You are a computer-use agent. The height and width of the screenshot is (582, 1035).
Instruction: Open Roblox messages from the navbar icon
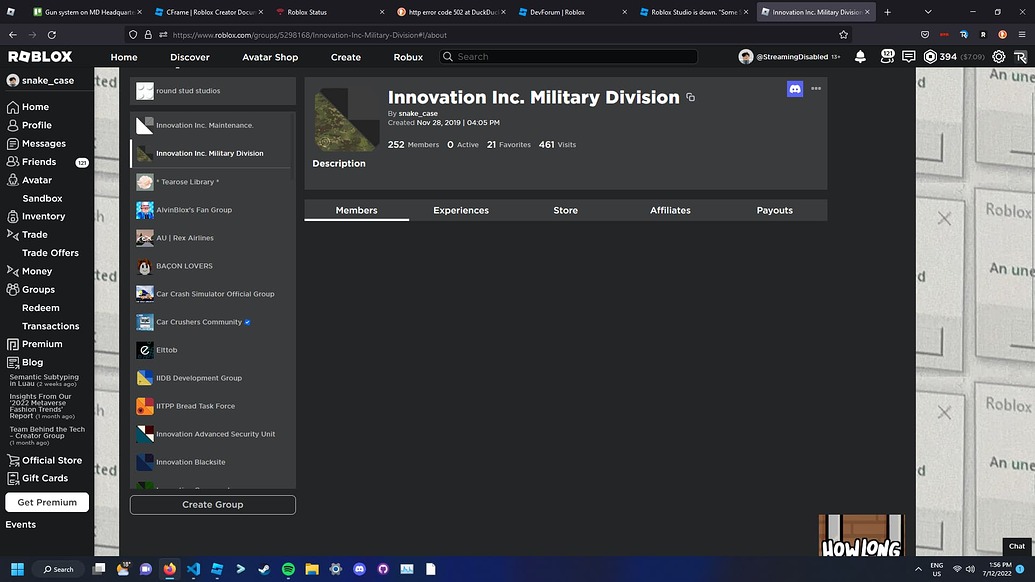pyautogui.click(x=908, y=57)
